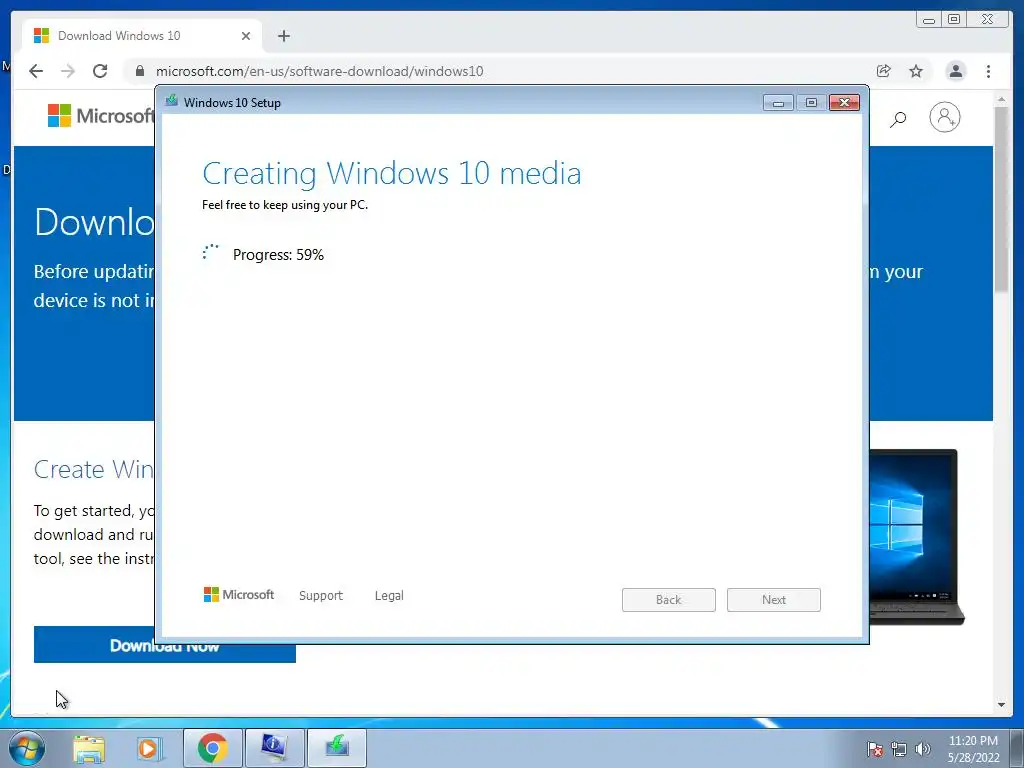
Task: Open the Action Center flag icon
Action: (x=874, y=748)
